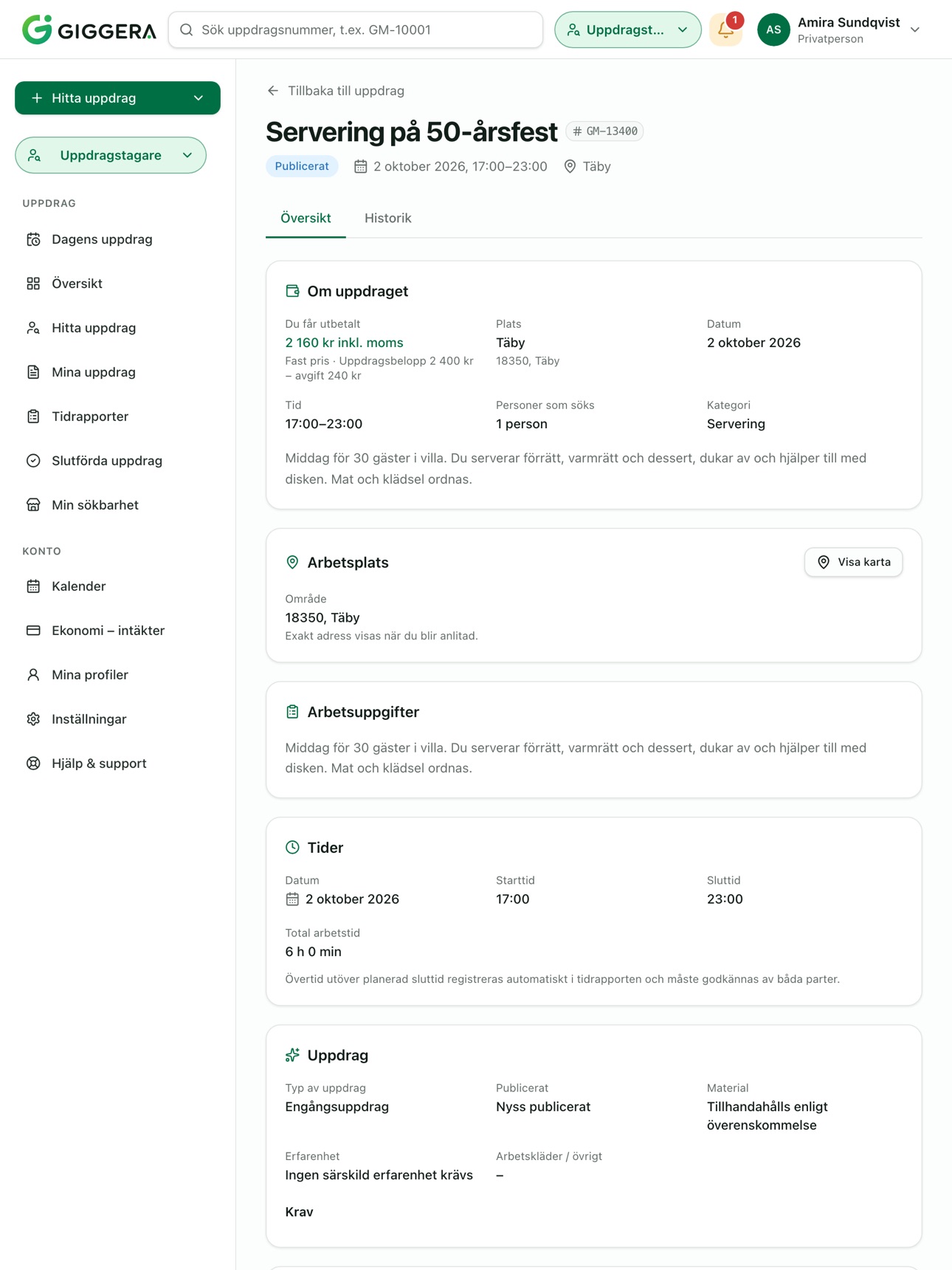The height and width of the screenshot is (1270, 952).
Task: Click the Tidrapporter clipboard icon
Action: point(33,416)
